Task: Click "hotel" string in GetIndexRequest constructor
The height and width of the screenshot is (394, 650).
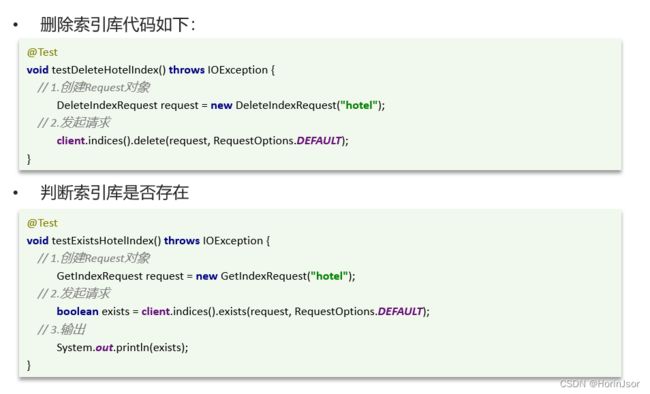Action: (x=329, y=276)
